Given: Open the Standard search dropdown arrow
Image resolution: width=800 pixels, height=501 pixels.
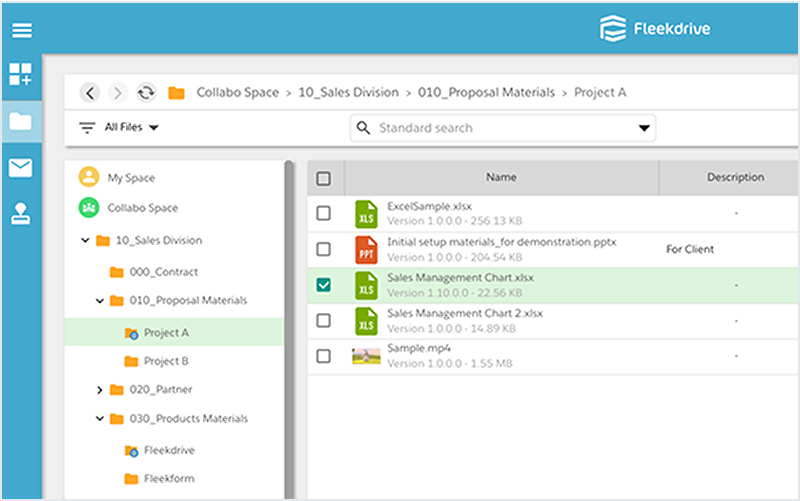Looking at the screenshot, I should click(x=644, y=128).
